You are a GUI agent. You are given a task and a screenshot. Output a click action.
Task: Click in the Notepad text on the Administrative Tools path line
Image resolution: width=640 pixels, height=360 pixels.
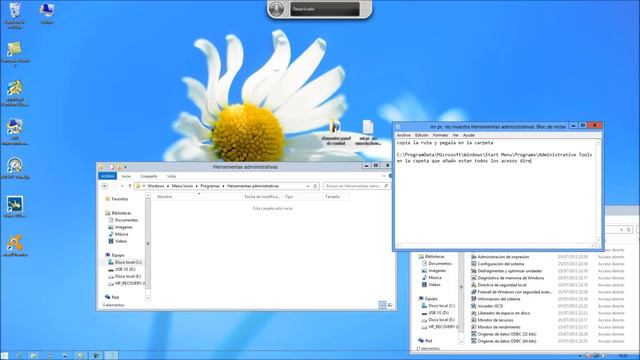coord(494,155)
